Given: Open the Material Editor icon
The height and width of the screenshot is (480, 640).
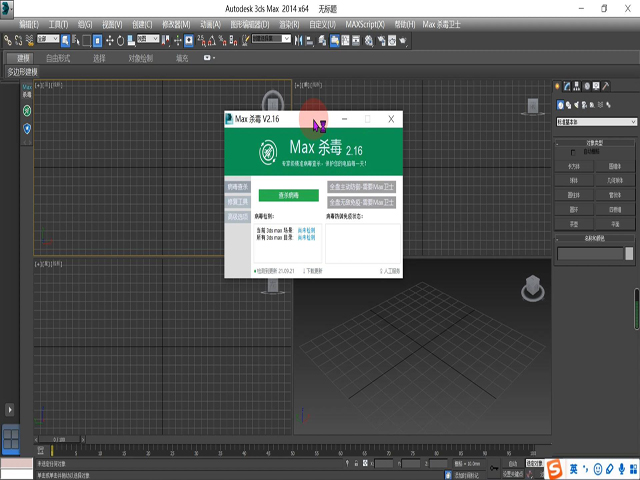Looking at the screenshot, I should [x=369, y=40].
